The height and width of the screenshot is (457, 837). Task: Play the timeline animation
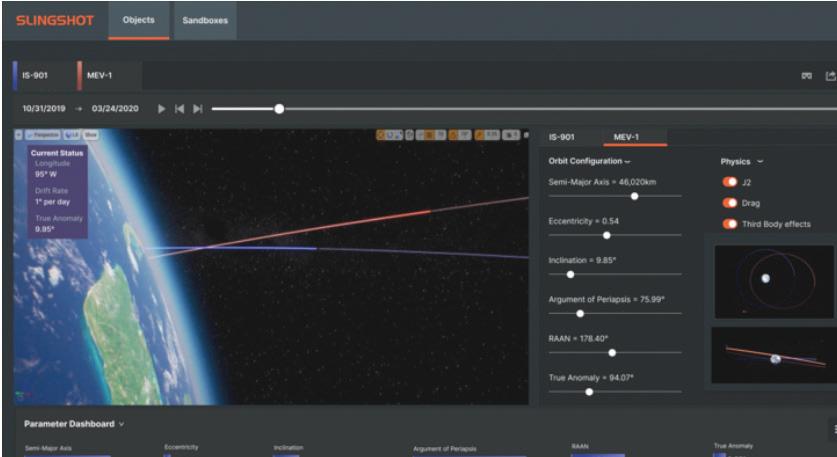(x=161, y=109)
